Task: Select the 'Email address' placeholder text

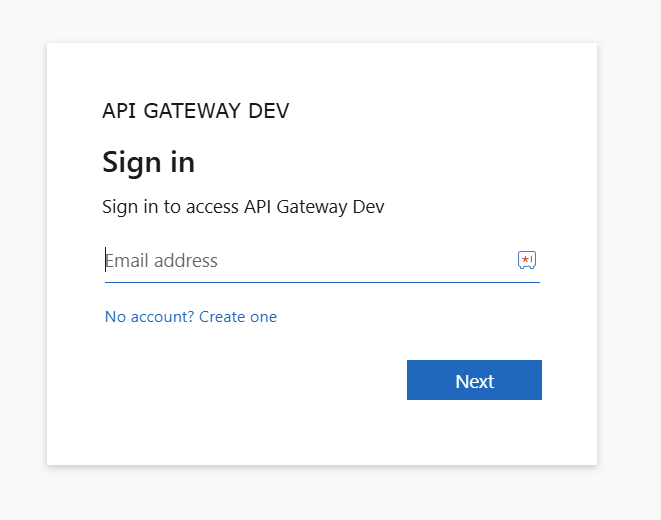Action: pyautogui.click(x=161, y=261)
